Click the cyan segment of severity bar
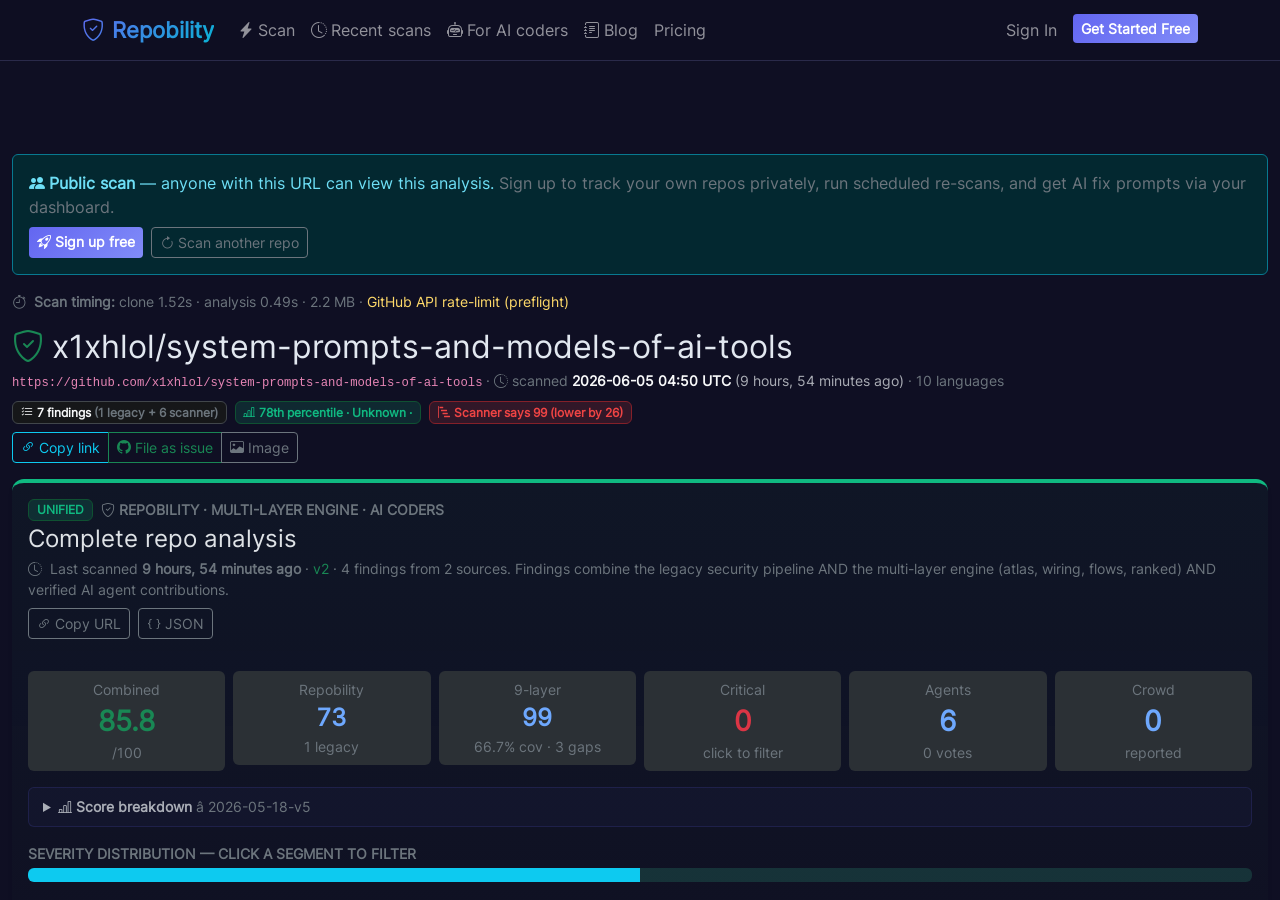This screenshot has width=1280, height=900. (334, 875)
